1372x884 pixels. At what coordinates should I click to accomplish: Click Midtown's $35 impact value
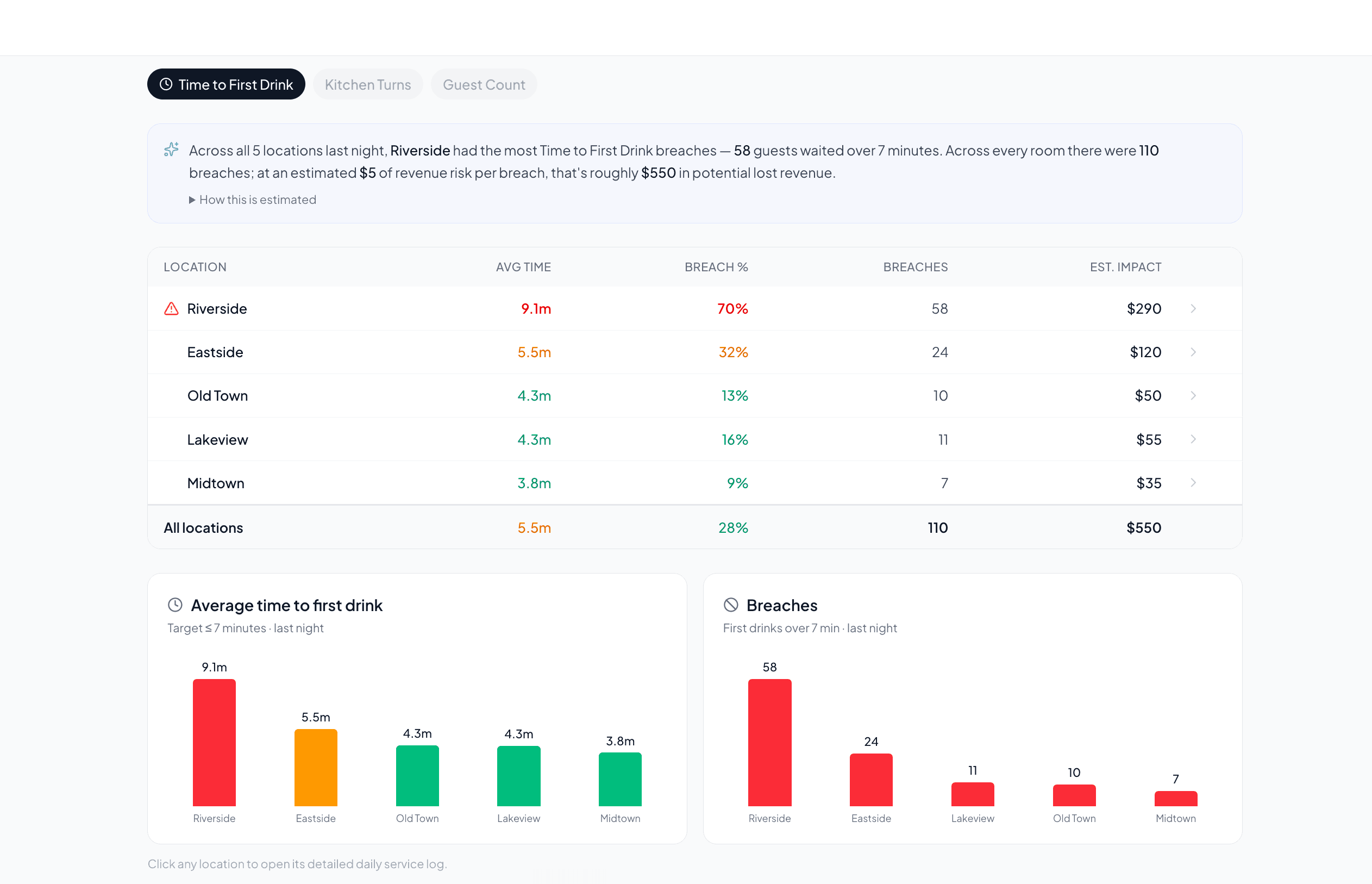[x=1148, y=483]
